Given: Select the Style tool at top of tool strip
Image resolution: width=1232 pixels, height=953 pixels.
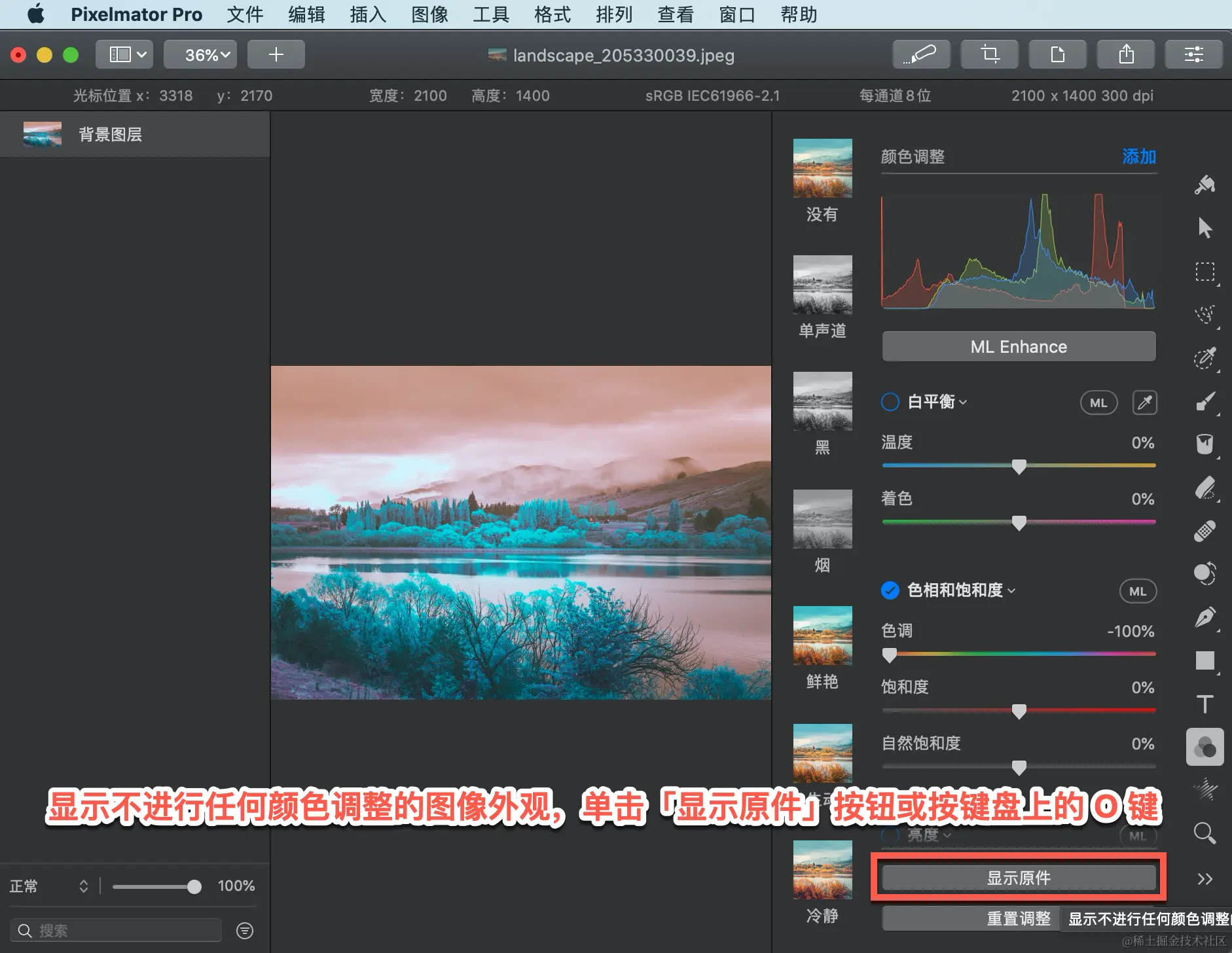Looking at the screenshot, I should (1205, 185).
